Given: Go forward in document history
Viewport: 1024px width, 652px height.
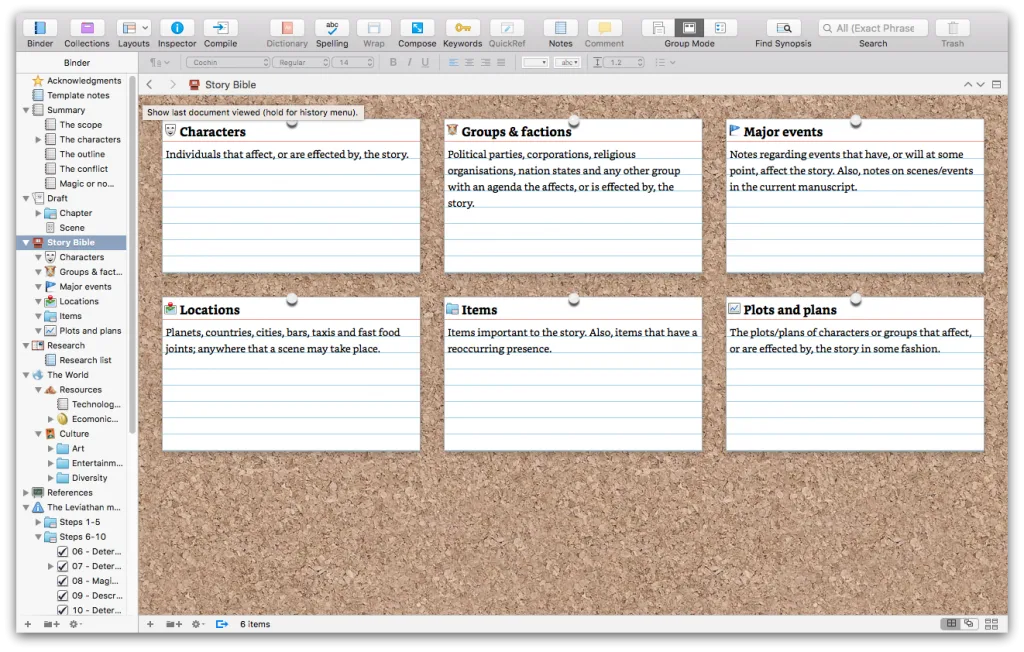Looking at the screenshot, I should click(x=172, y=84).
